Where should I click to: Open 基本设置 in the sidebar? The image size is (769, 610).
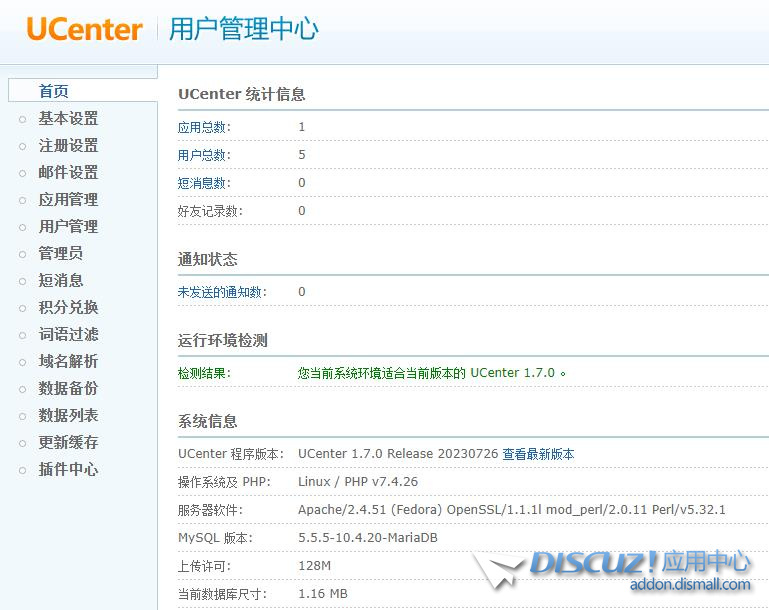(68, 118)
